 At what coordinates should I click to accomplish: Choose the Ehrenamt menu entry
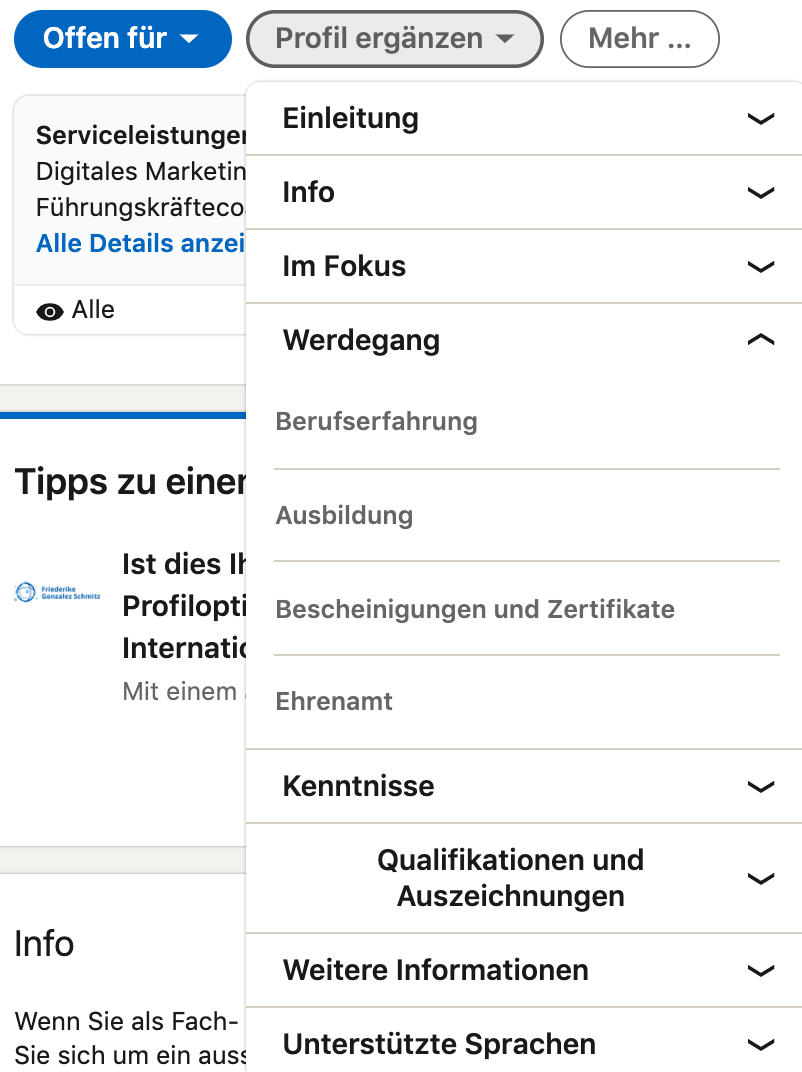tap(334, 701)
